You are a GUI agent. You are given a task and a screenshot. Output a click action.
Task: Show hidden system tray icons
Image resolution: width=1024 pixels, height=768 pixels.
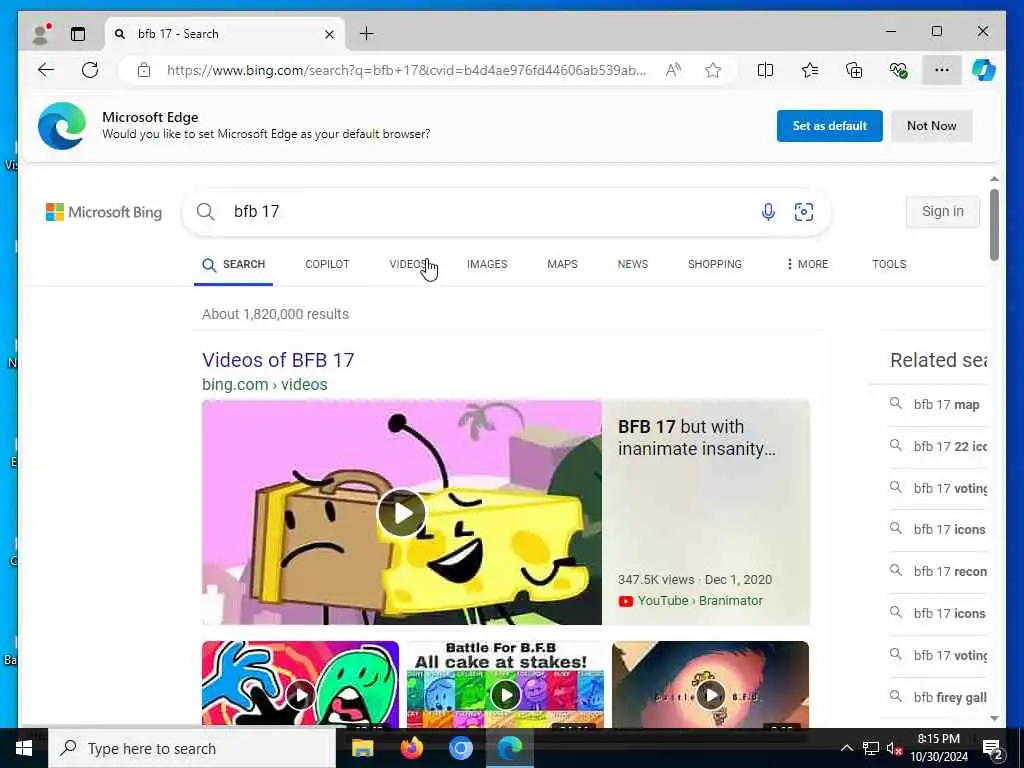point(846,748)
